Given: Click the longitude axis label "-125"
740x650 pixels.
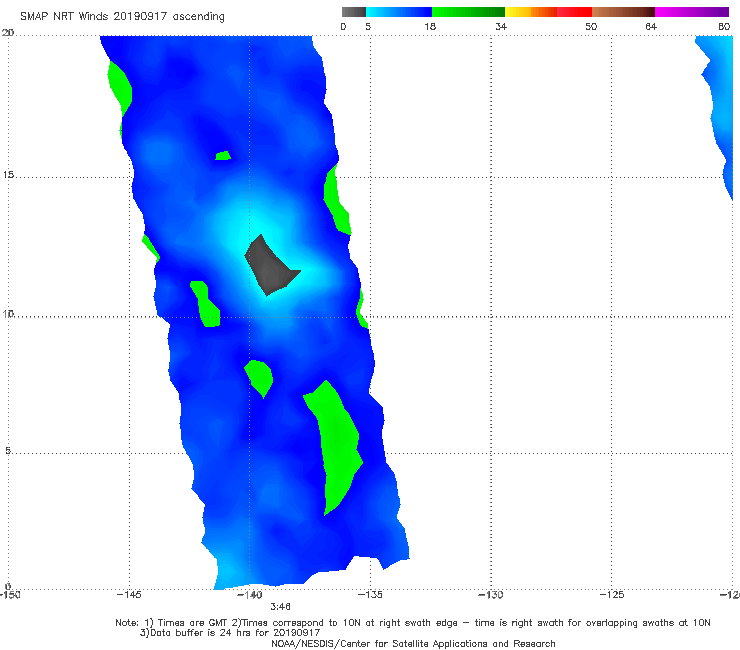Looking at the screenshot, I should click(612, 595).
